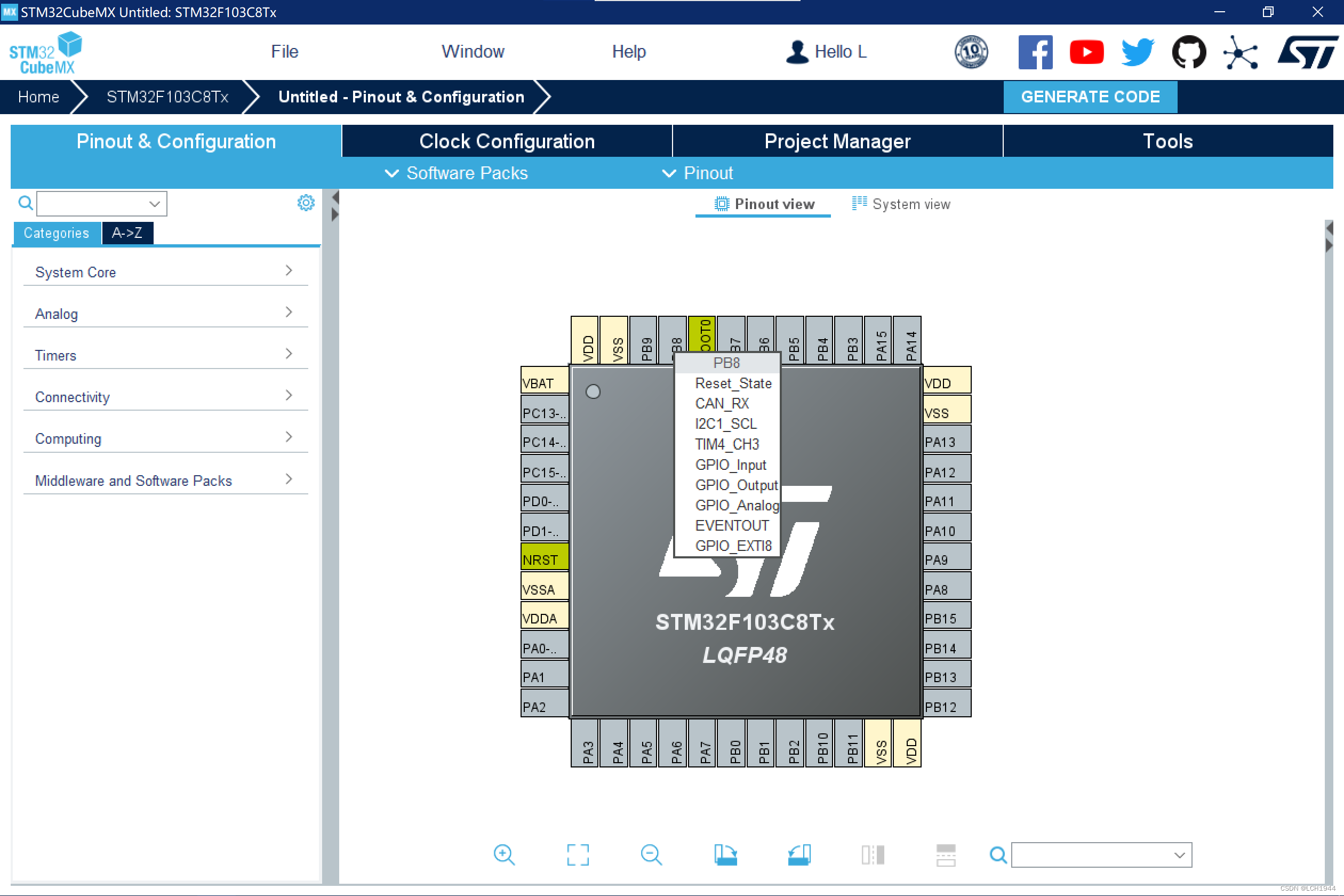
Task: Open the peripheral search combo box
Action: 102,203
